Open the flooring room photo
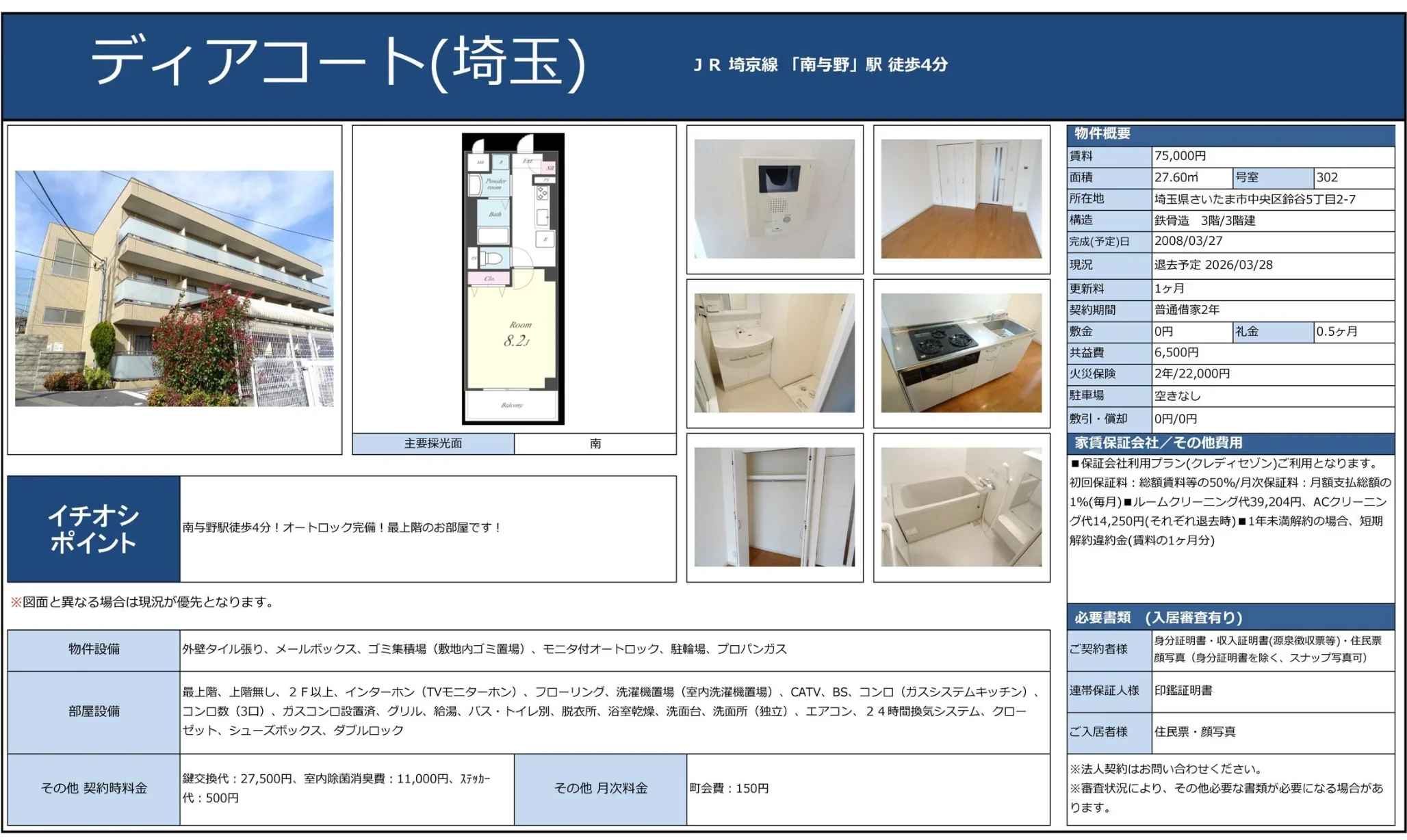This screenshot has height=840, width=1407. (x=961, y=199)
